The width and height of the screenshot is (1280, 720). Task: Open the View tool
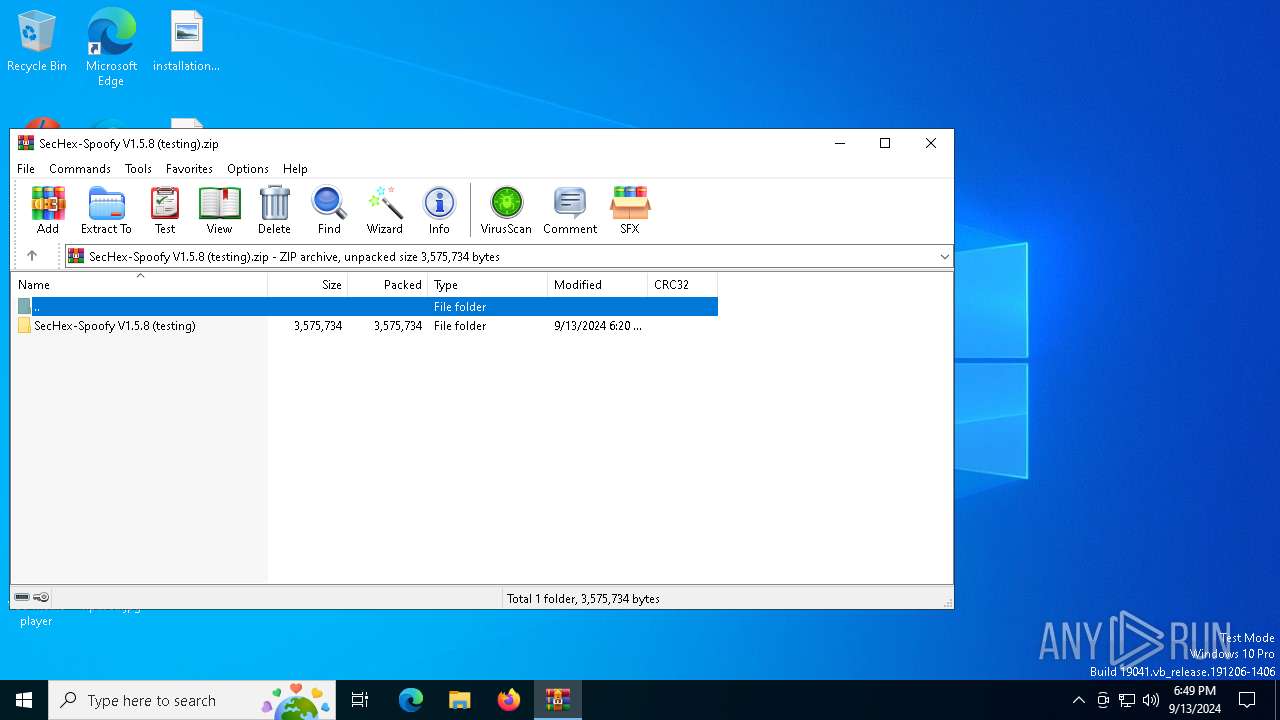[219, 210]
